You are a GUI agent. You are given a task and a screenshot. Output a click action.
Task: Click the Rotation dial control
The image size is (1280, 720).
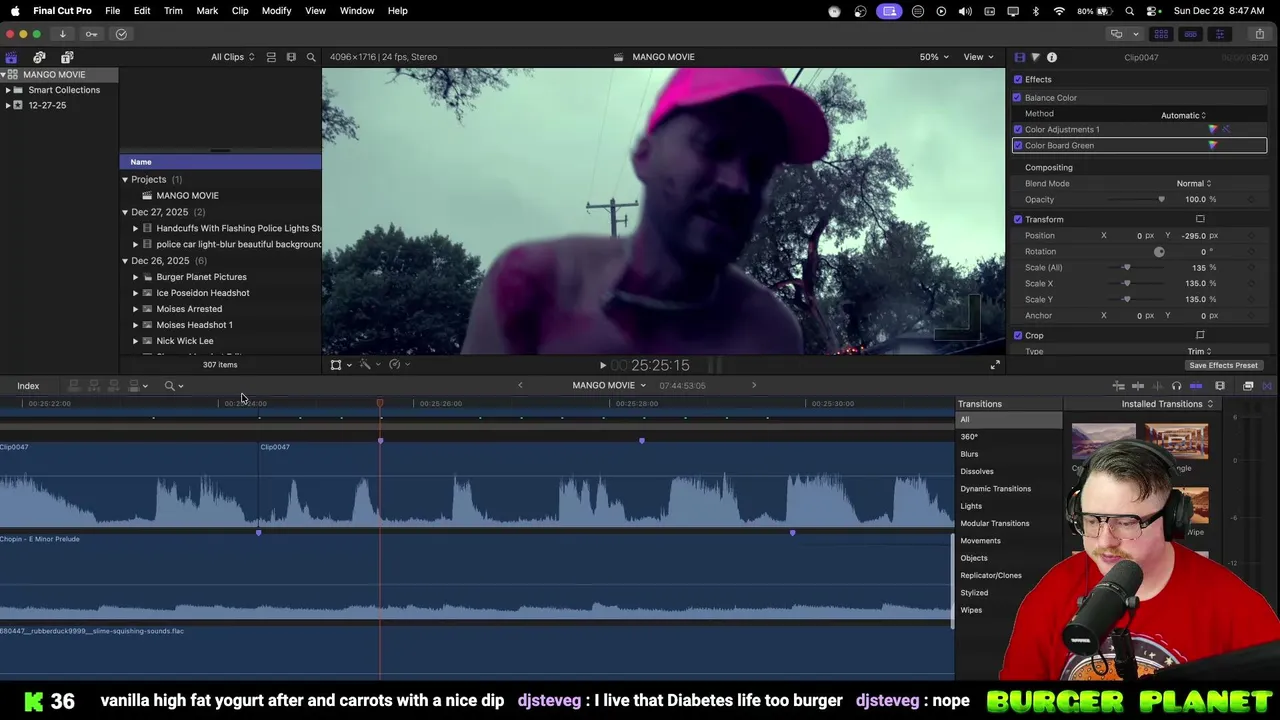click(x=1159, y=251)
